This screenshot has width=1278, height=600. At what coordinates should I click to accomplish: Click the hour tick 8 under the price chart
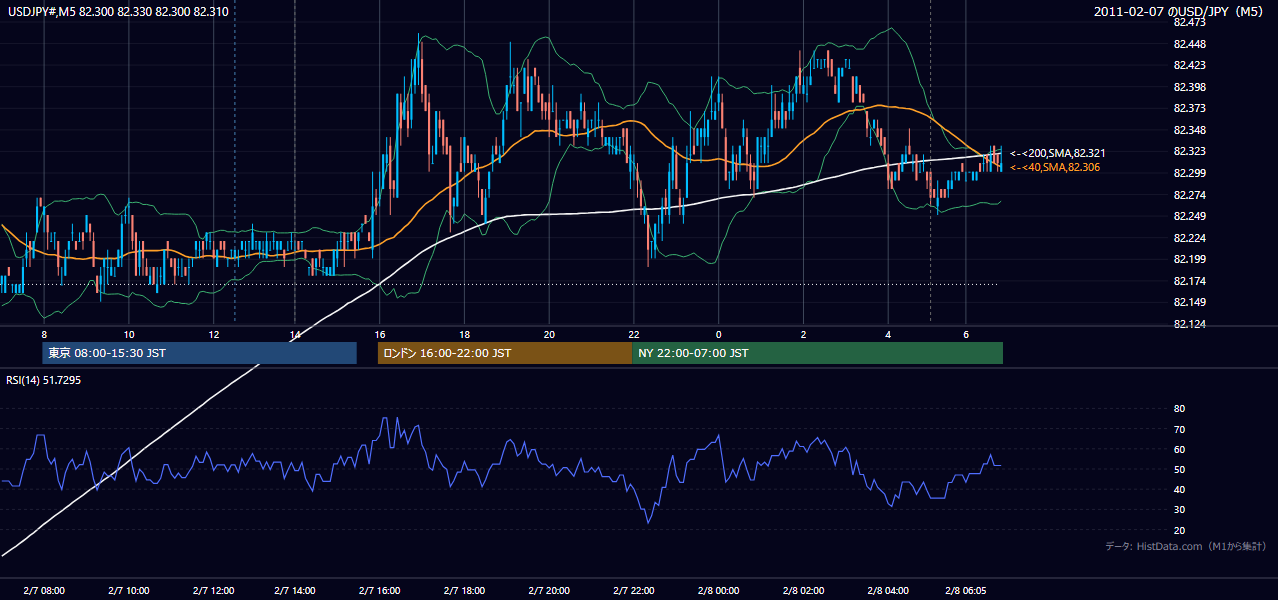click(x=44, y=333)
